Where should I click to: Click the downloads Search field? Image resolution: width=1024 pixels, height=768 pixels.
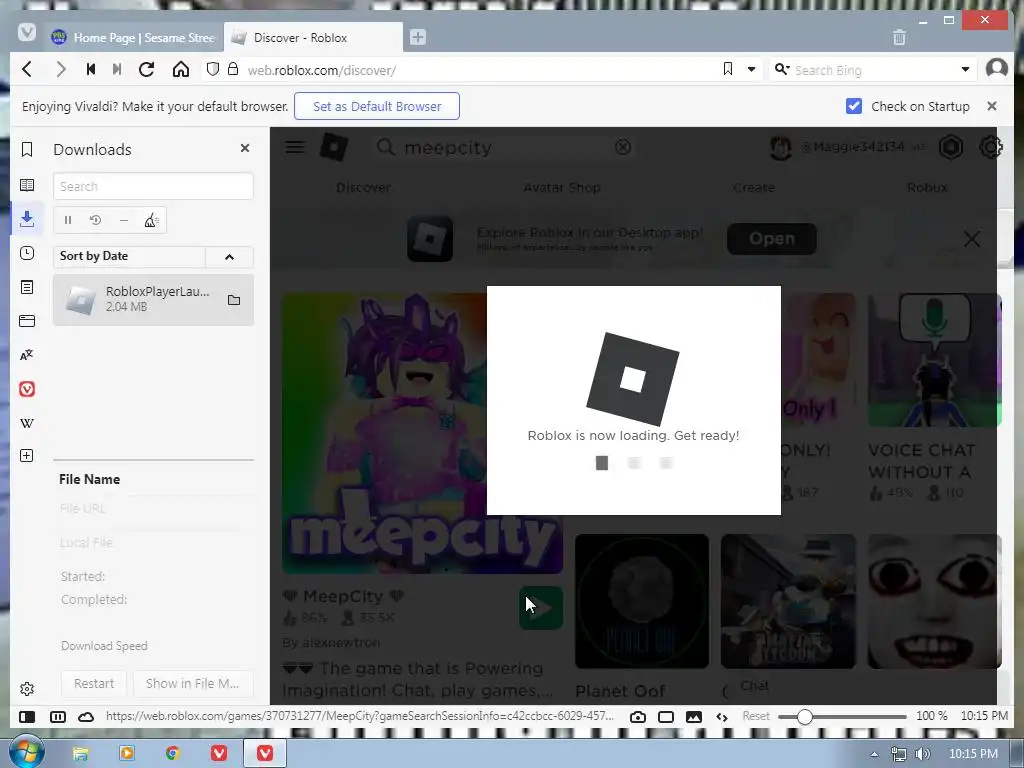click(153, 186)
